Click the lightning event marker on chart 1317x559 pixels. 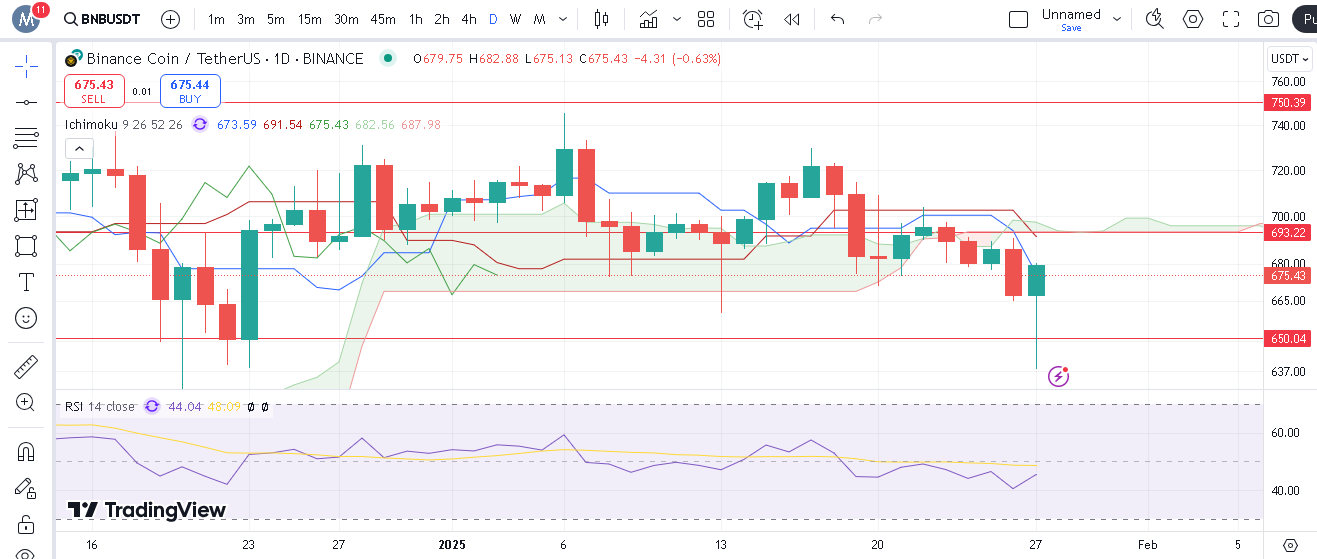[x=1058, y=376]
